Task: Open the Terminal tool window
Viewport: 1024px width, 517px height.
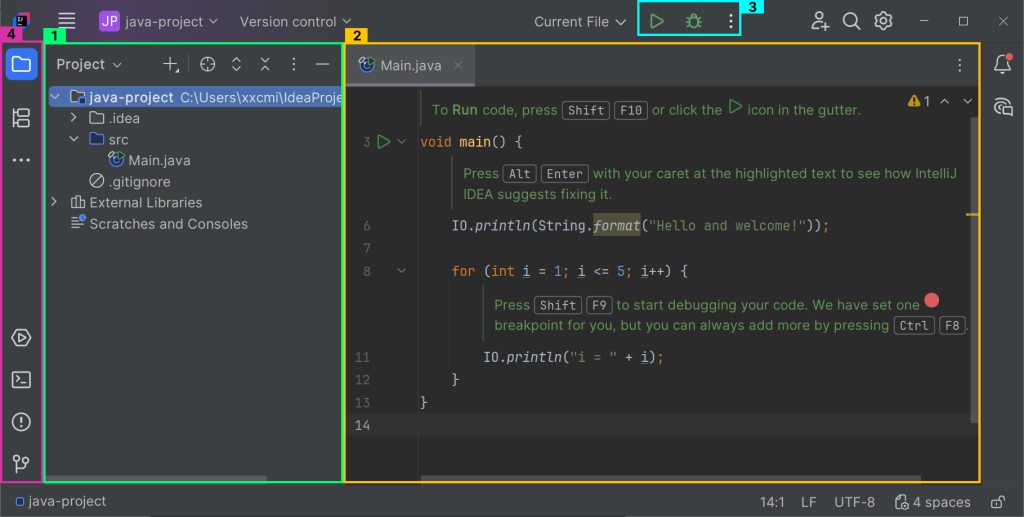Action: click(21, 380)
